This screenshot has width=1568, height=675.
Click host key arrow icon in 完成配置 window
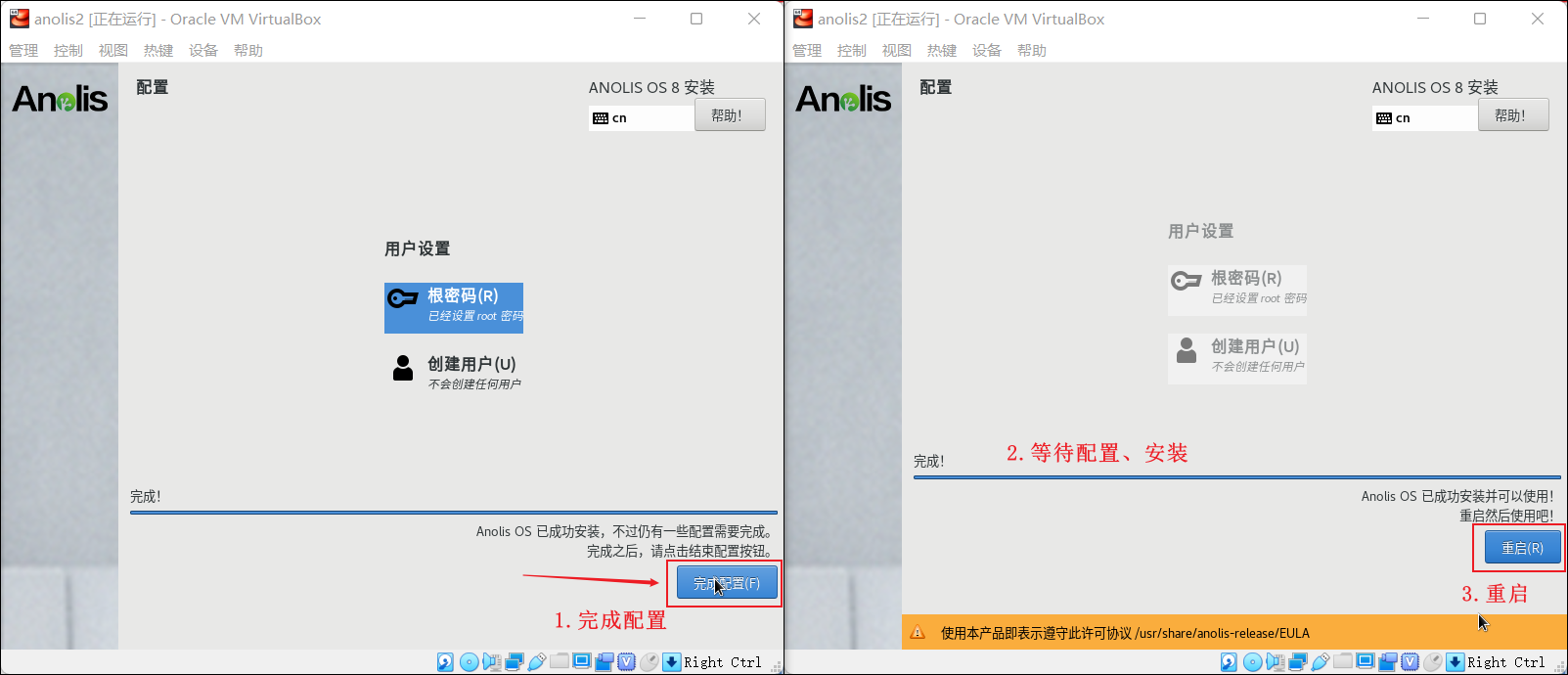click(x=672, y=662)
